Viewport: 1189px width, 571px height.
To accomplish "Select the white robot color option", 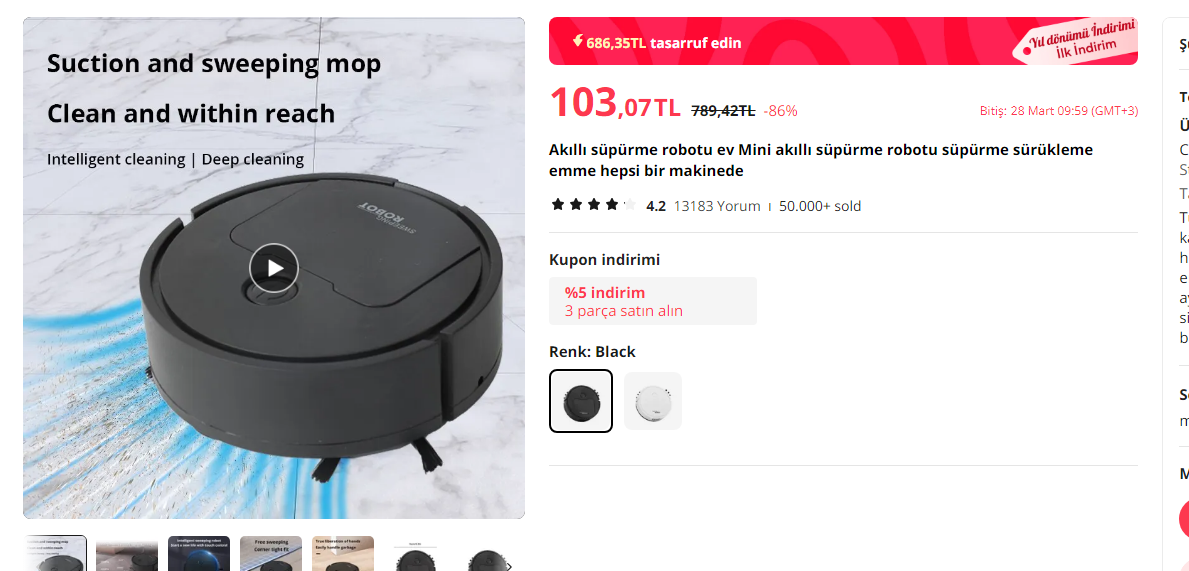I will [652, 400].
